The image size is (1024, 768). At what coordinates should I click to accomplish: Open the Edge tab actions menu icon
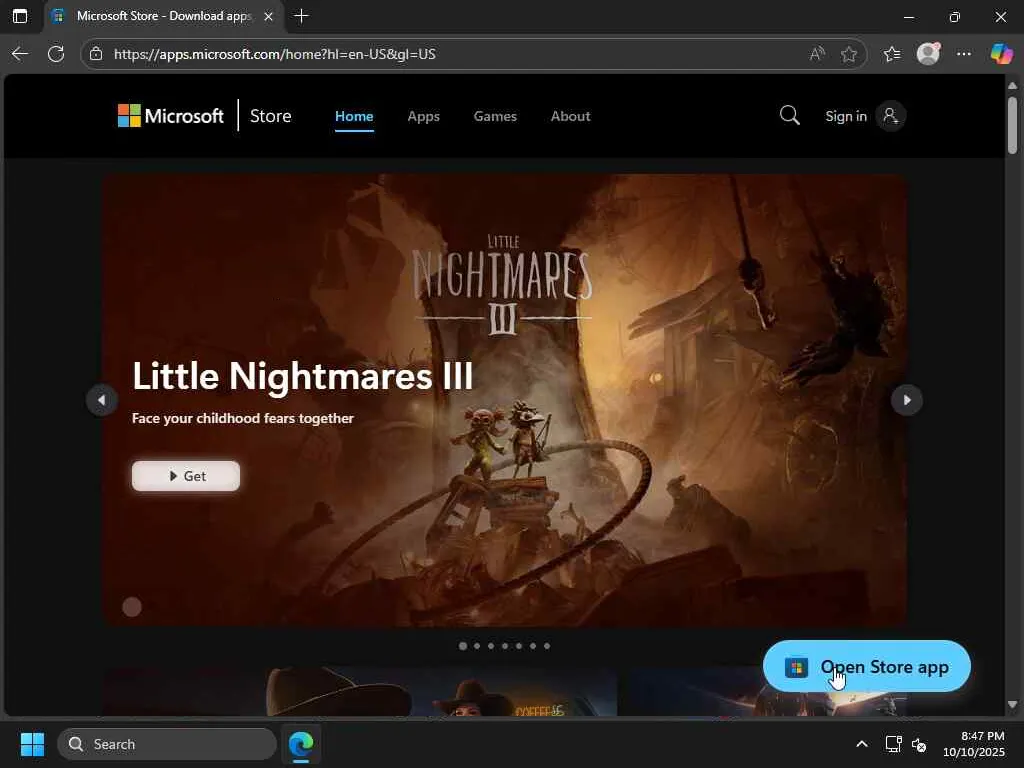[x=20, y=16]
